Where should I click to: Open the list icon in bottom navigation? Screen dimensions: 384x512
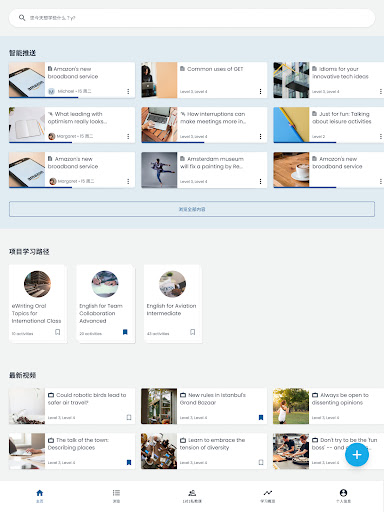(116, 496)
